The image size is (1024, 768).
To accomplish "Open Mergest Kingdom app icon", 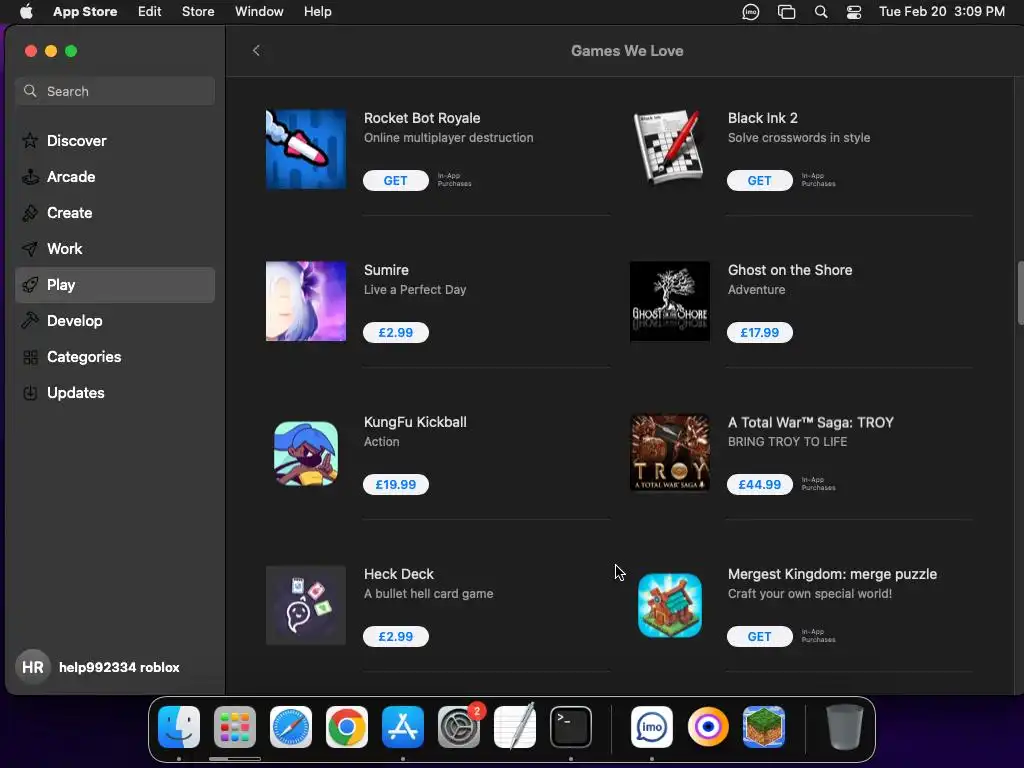I will [x=669, y=605].
